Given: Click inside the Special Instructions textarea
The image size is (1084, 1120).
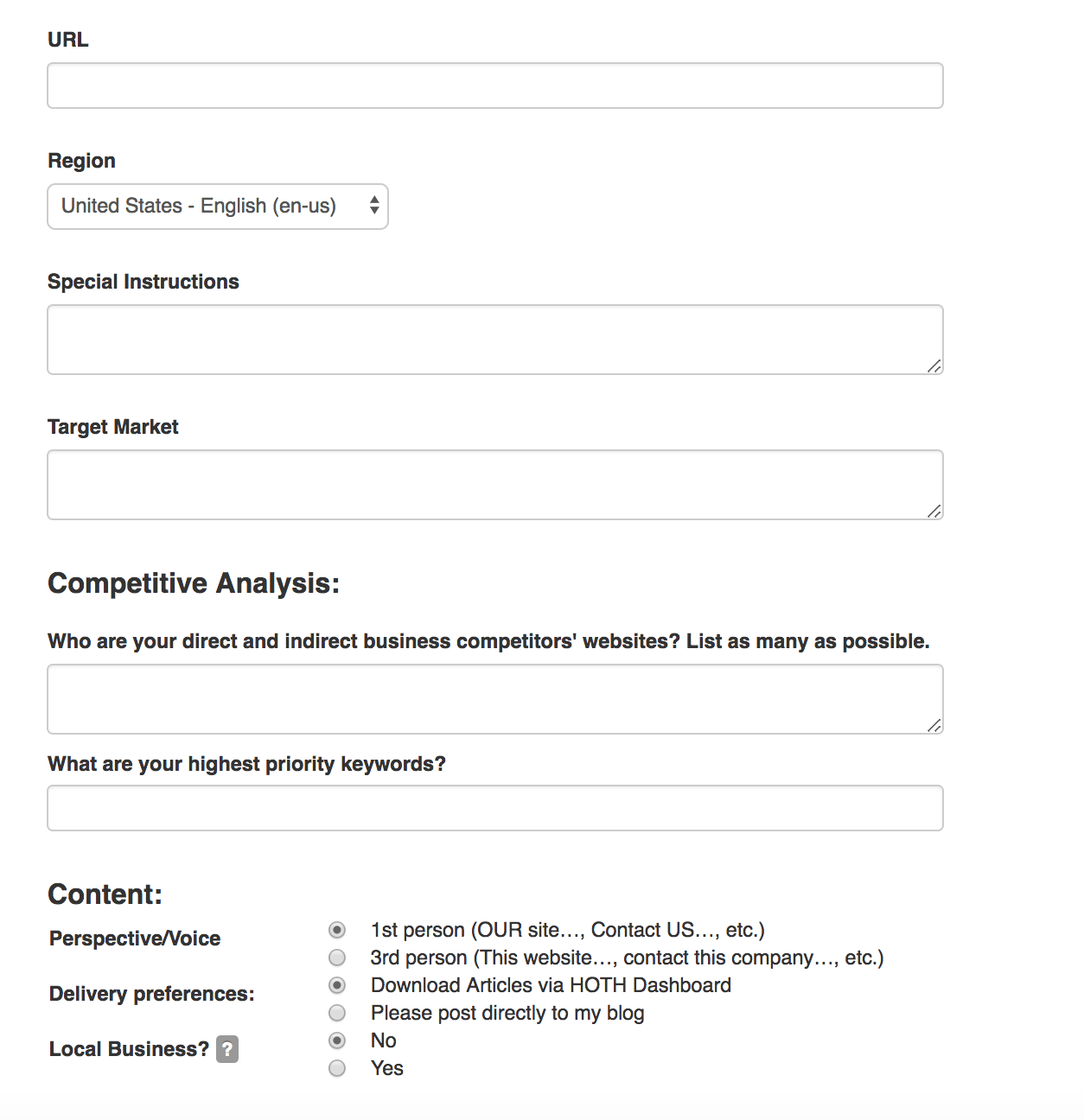Looking at the screenshot, I should click(495, 340).
